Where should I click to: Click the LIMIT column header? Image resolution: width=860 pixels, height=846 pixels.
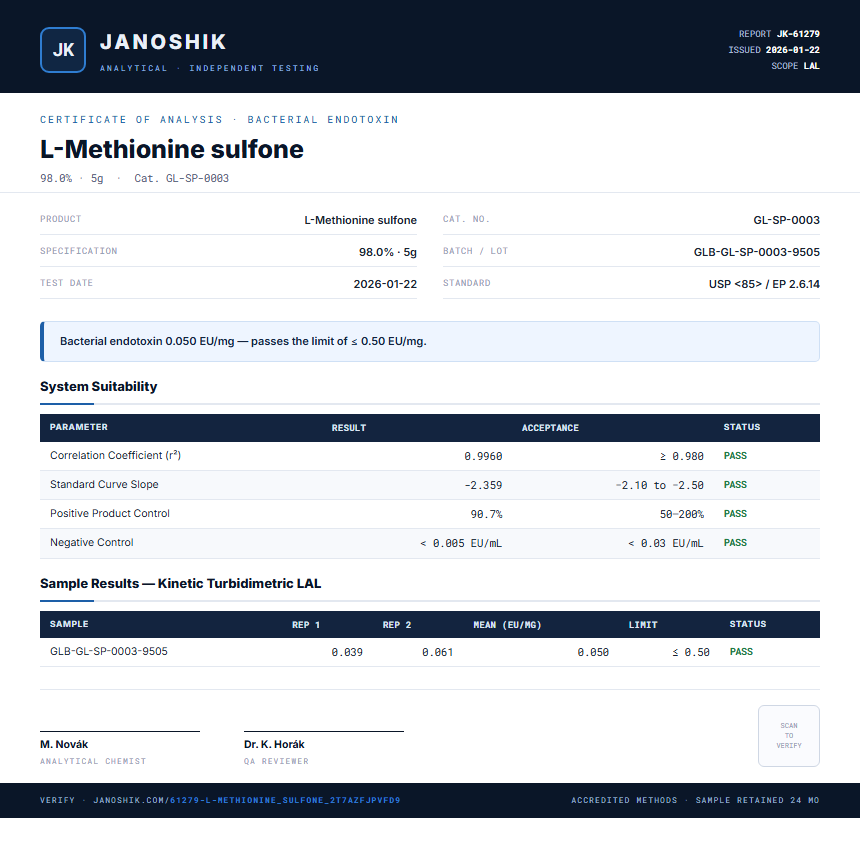point(643,624)
